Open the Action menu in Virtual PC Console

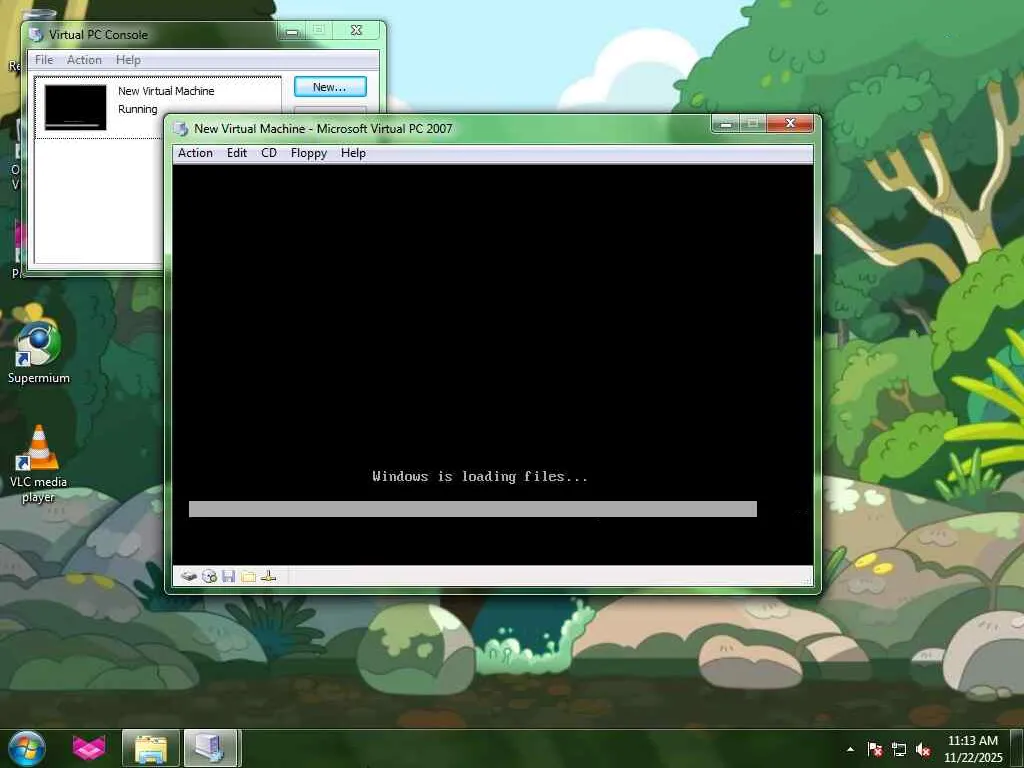(x=84, y=59)
